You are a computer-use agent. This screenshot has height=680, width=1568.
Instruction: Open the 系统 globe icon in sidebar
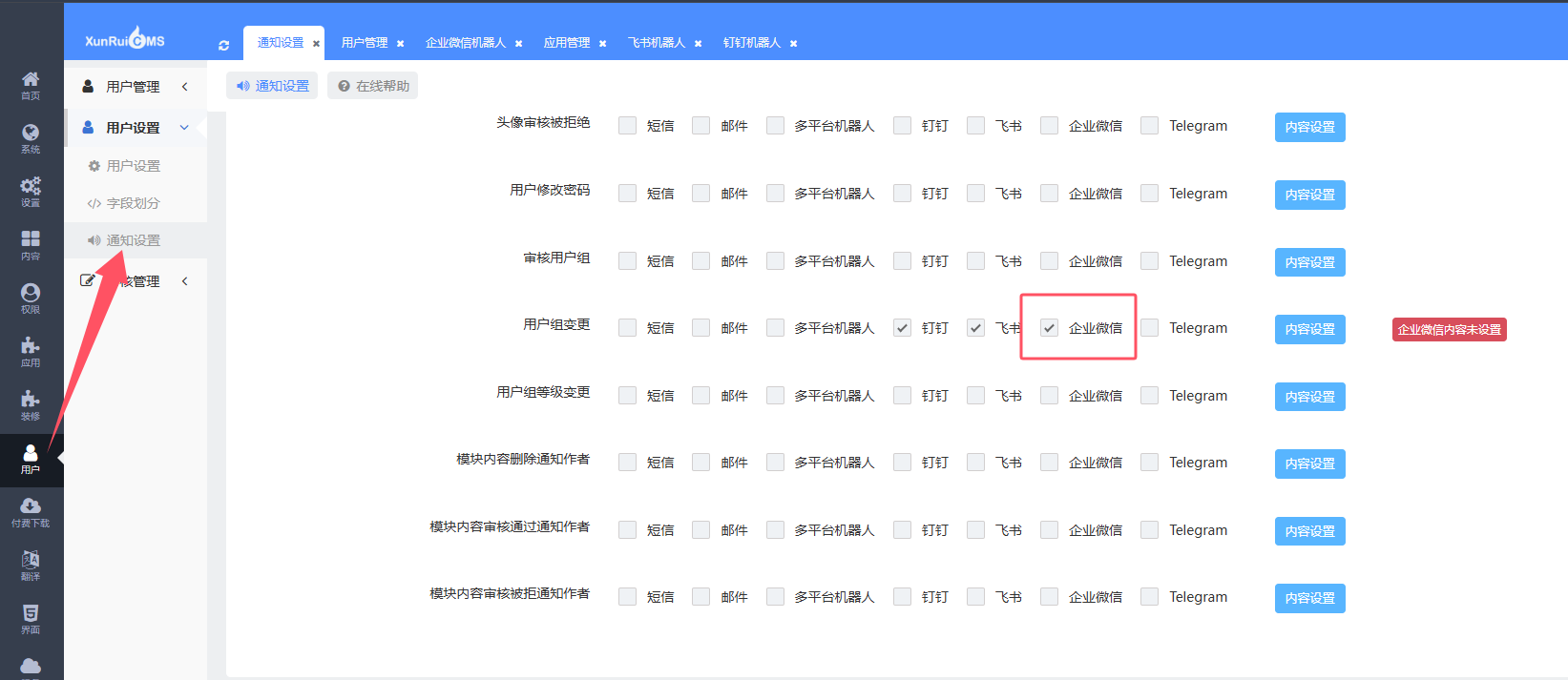(x=31, y=137)
